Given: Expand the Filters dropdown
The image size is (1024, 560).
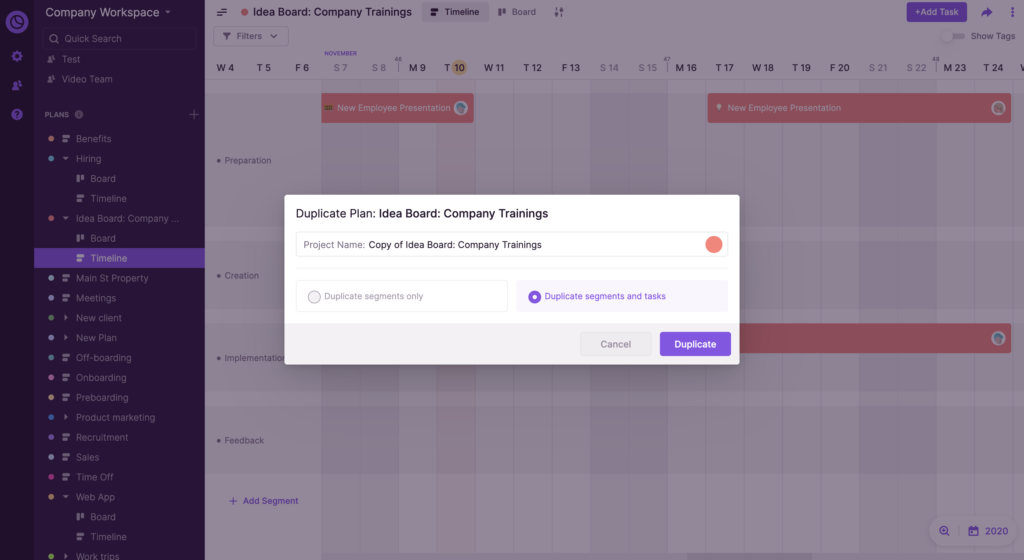Looking at the screenshot, I should (250, 36).
